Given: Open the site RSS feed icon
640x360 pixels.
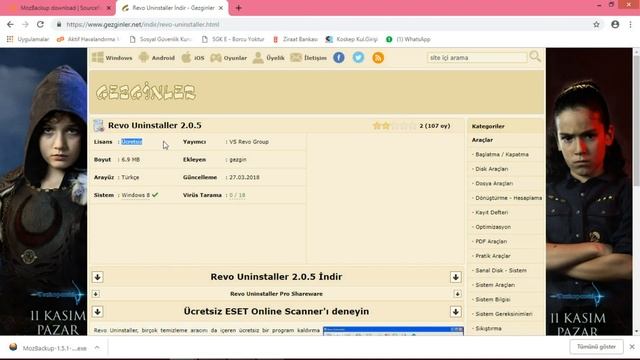Looking at the screenshot, I should click(378, 58).
